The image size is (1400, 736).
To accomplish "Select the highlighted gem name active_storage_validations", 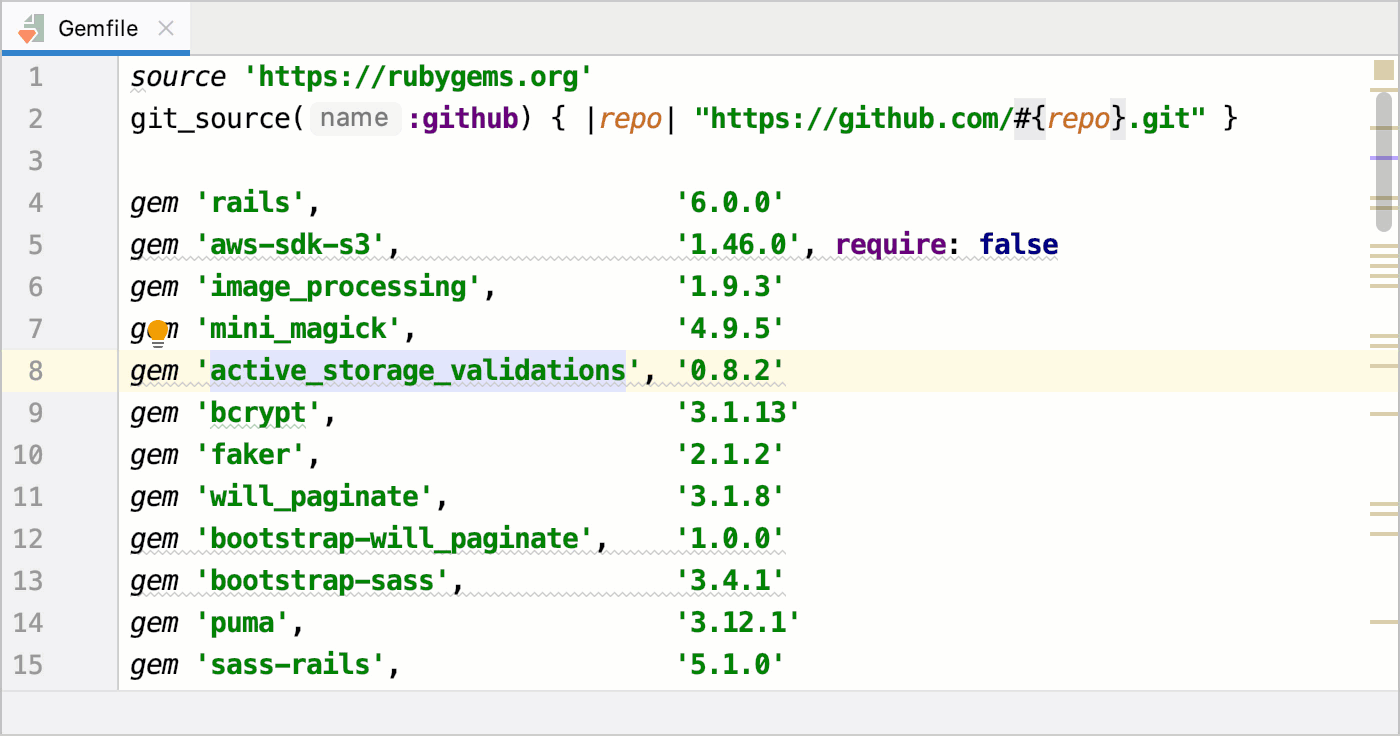I will coord(416,370).
